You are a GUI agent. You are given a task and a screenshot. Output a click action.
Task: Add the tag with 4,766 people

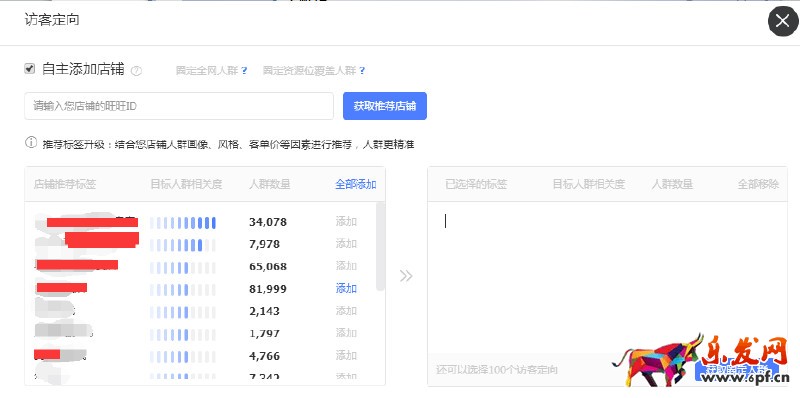pos(346,355)
